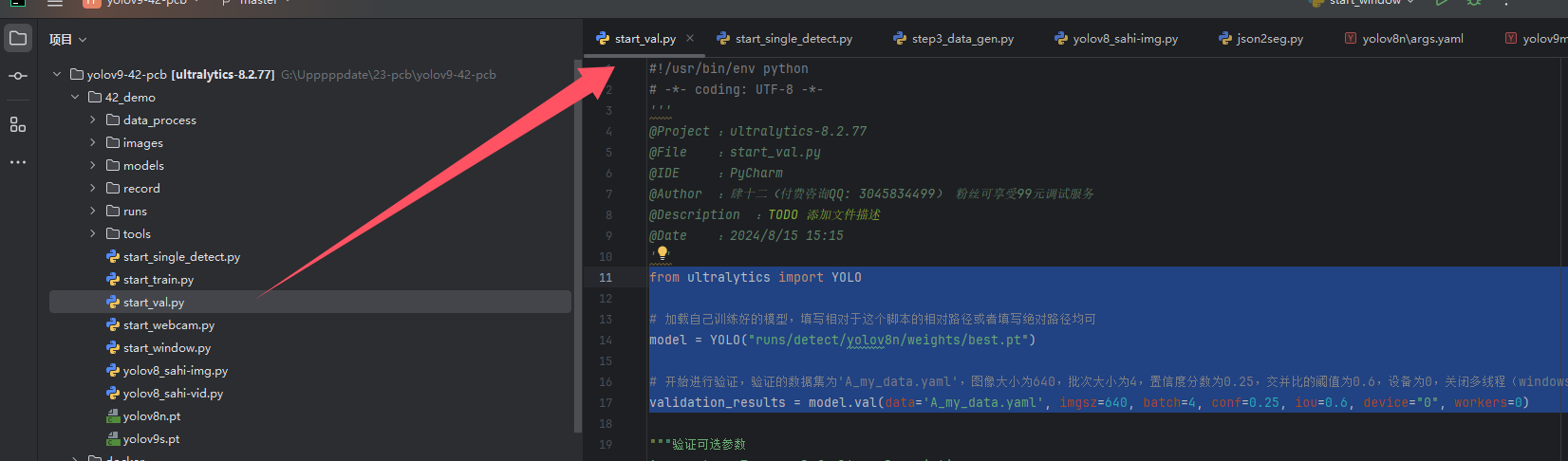Click the '@File : start_val.py' docstring line
The height and width of the screenshot is (461, 1568).
coord(736,152)
